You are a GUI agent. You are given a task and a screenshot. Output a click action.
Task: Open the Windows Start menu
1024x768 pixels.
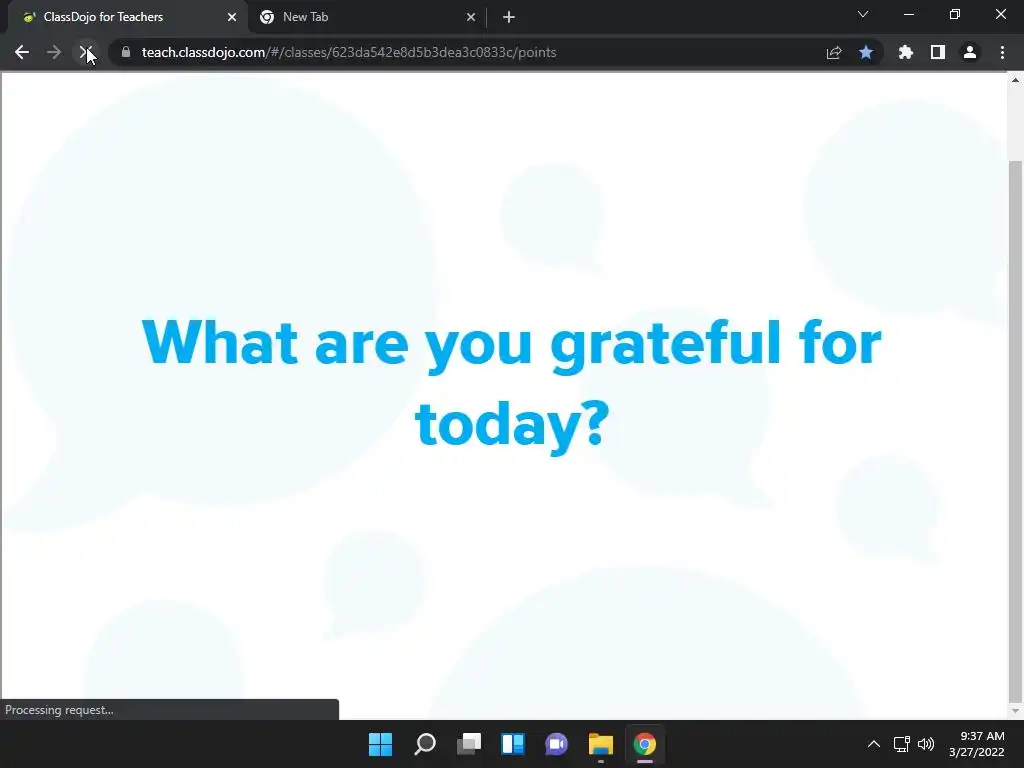click(381, 744)
